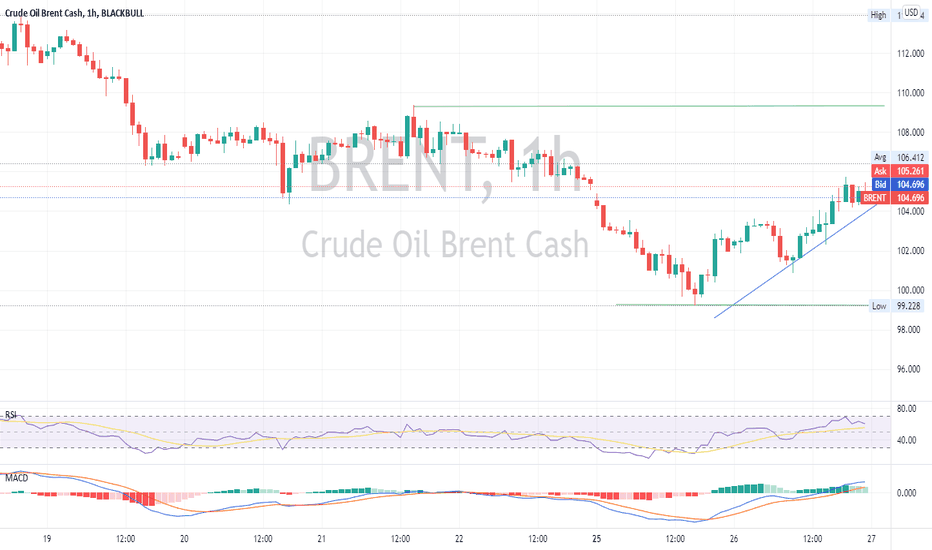This screenshot has width=932, height=550.
Task: Select the RSI indicator label
Action: pyautogui.click(x=11, y=414)
